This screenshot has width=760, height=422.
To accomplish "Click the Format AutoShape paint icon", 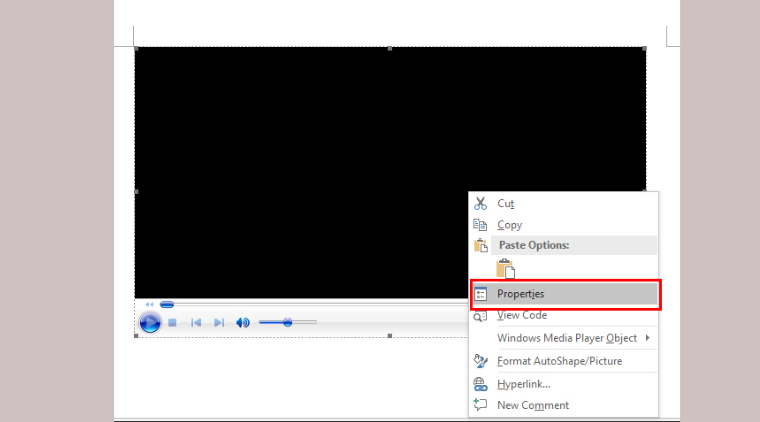I will pos(480,361).
